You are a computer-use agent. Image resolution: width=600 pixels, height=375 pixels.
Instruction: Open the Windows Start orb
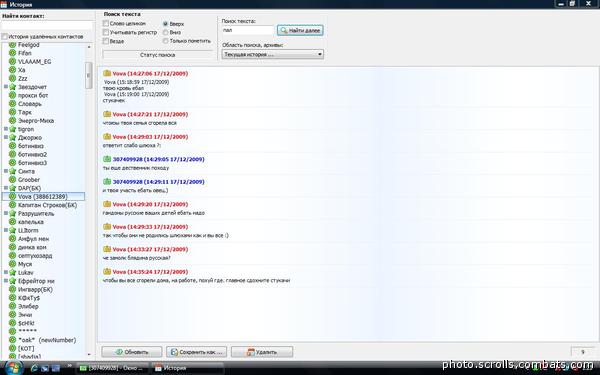[x=14, y=368]
